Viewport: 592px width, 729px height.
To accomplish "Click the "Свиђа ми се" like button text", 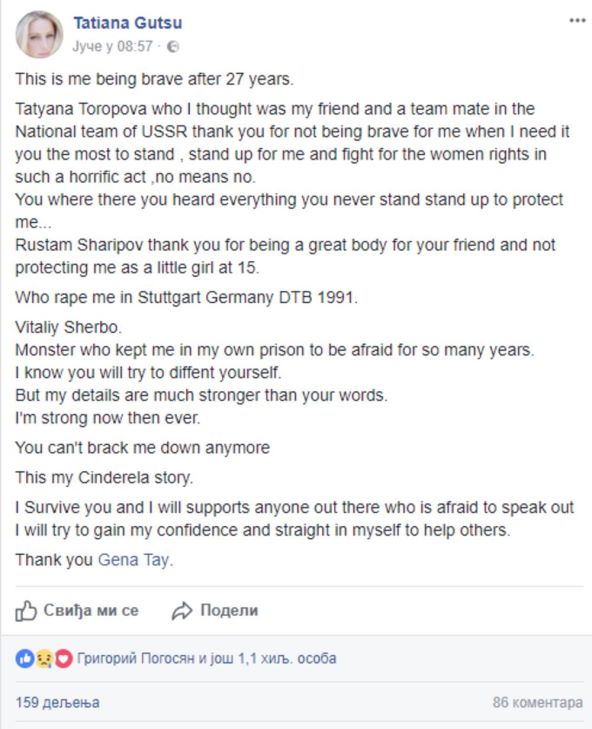I will [x=91, y=610].
